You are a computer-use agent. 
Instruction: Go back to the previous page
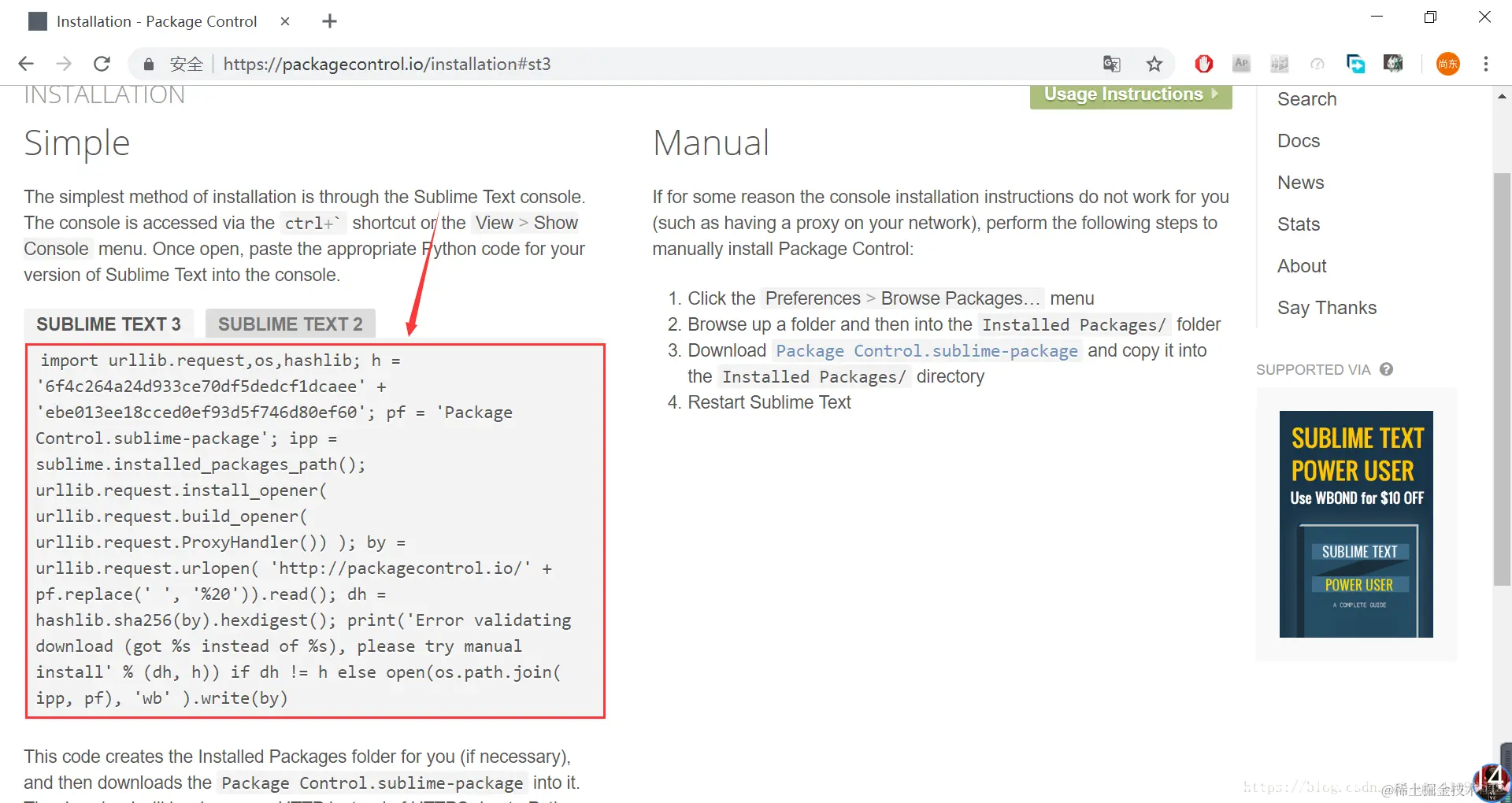point(26,64)
